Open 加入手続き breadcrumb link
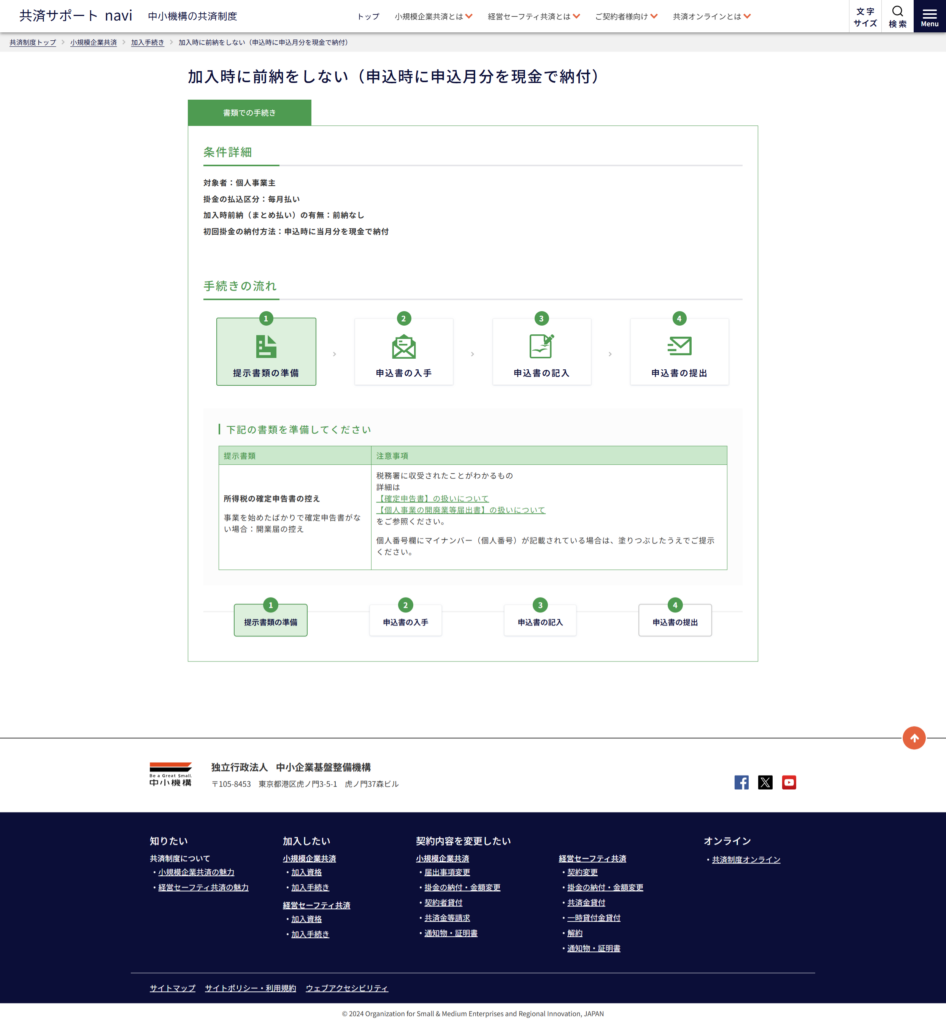This screenshot has width=946, height=1024. (148, 42)
